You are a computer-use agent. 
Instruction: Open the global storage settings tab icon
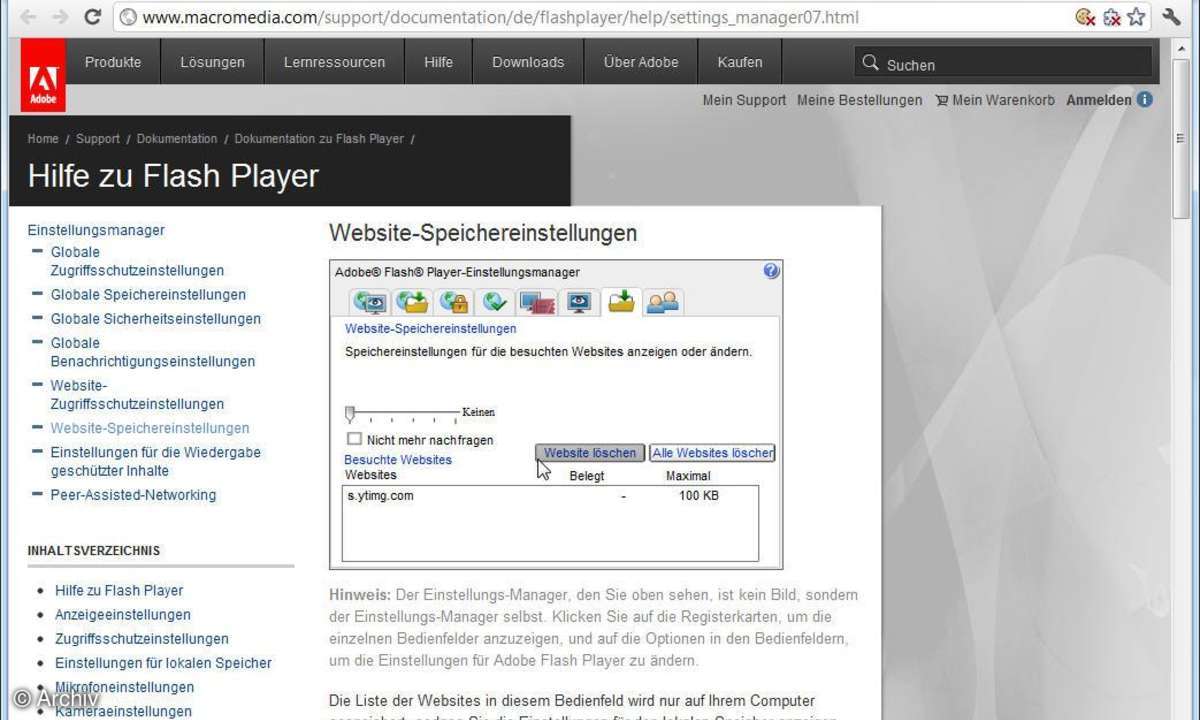click(412, 302)
